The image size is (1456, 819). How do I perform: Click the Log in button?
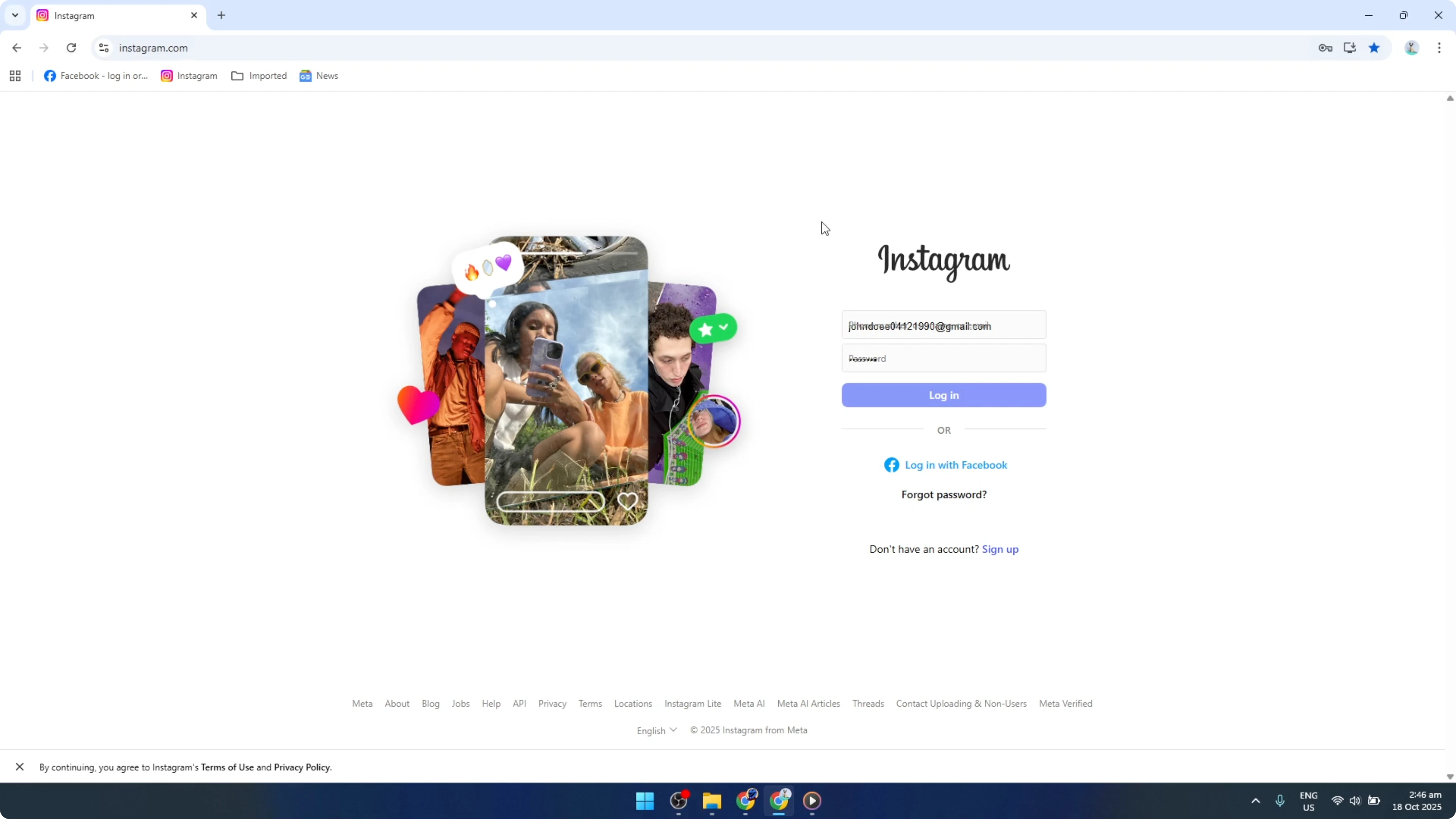coord(943,395)
